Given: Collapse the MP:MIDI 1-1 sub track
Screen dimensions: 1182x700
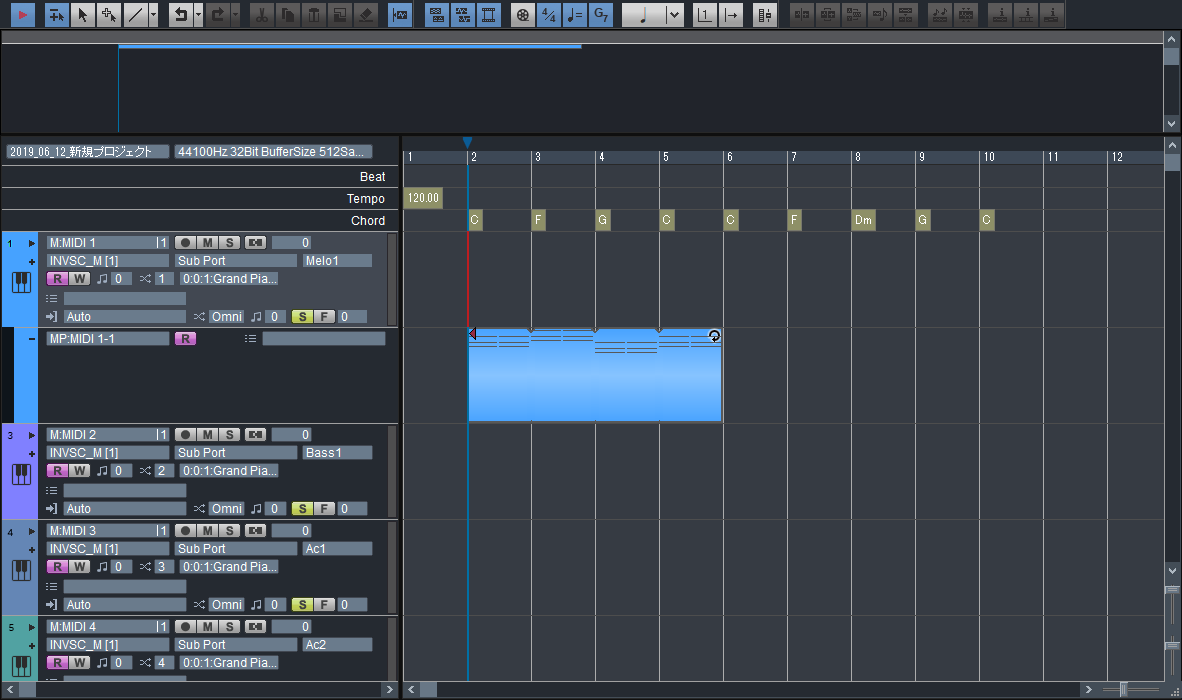Looking at the screenshot, I should tap(32, 339).
